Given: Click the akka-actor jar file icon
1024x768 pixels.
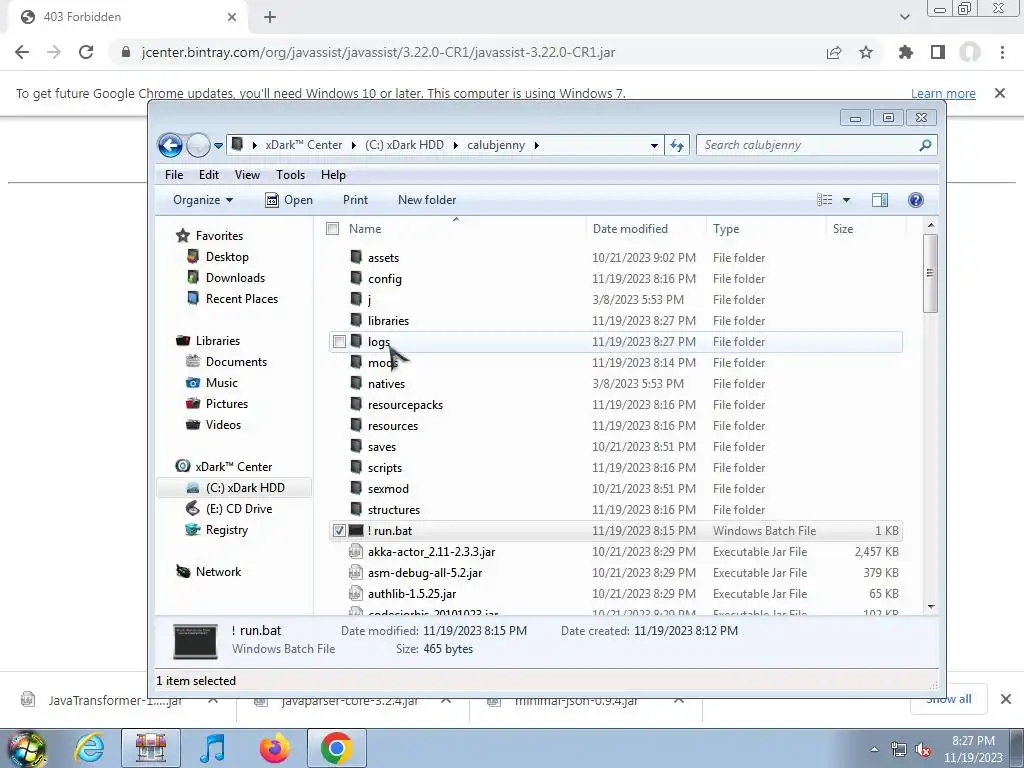Looking at the screenshot, I should click(355, 551).
